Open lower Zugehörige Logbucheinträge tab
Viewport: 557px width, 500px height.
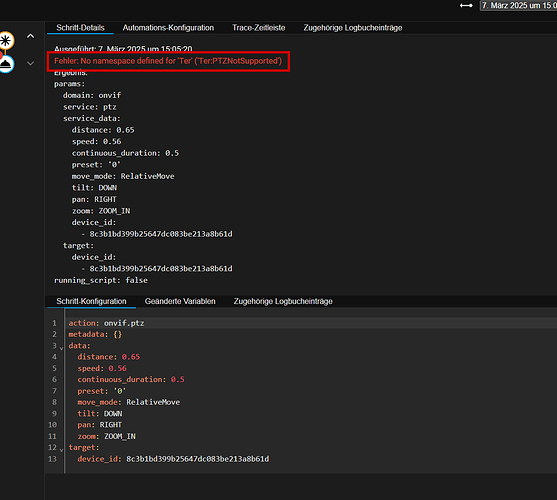click(283, 301)
